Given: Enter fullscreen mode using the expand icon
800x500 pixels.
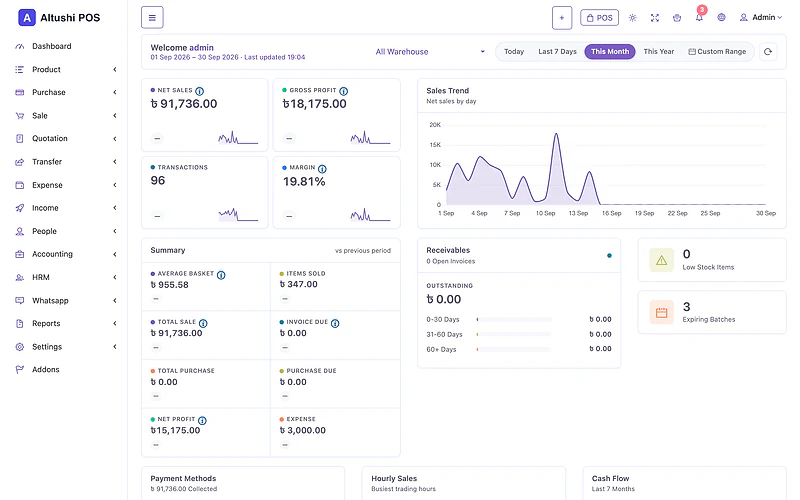Looking at the screenshot, I should pyautogui.click(x=655, y=18).
